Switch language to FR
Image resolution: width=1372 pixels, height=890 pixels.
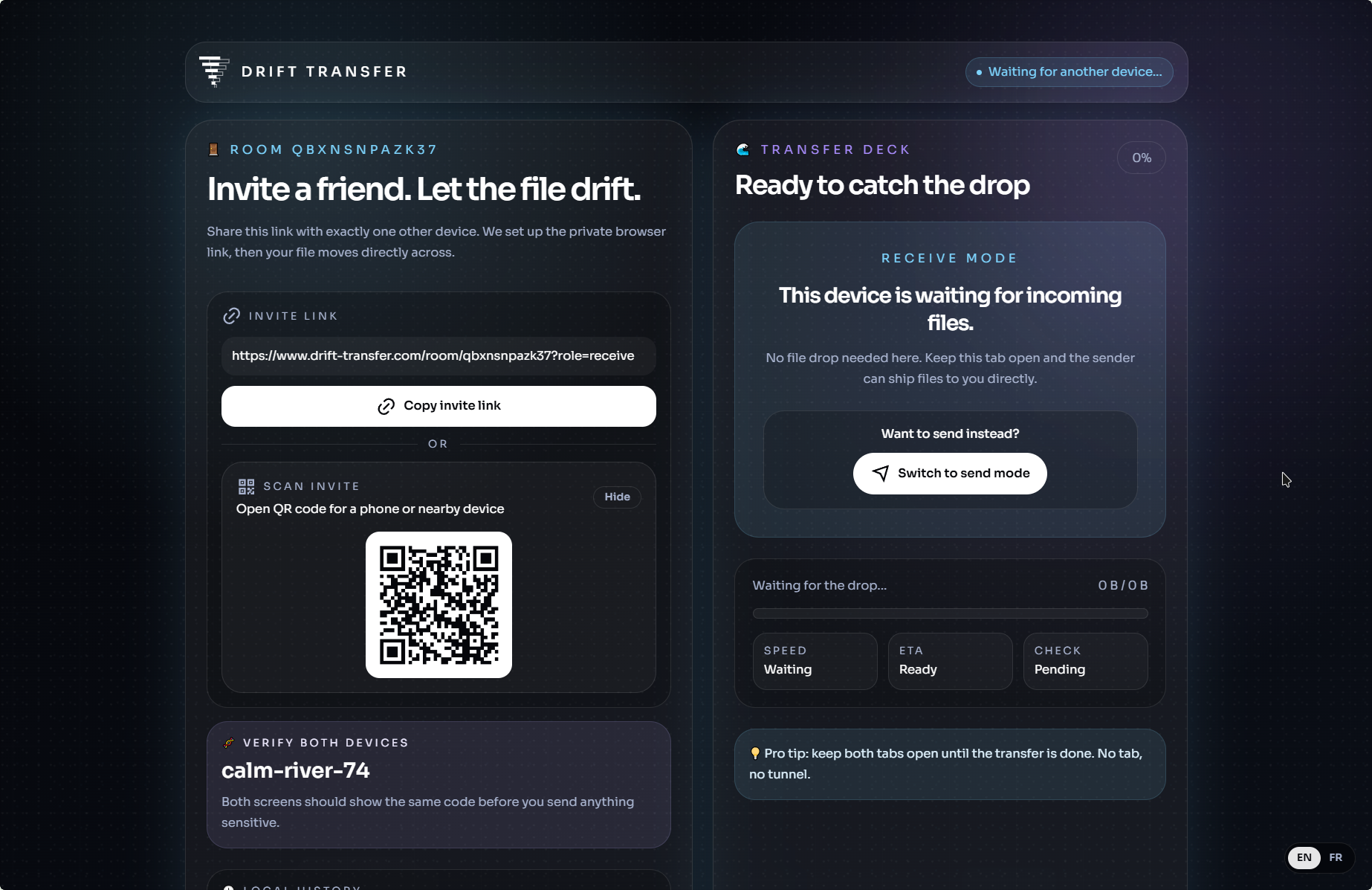point(1336,857)
